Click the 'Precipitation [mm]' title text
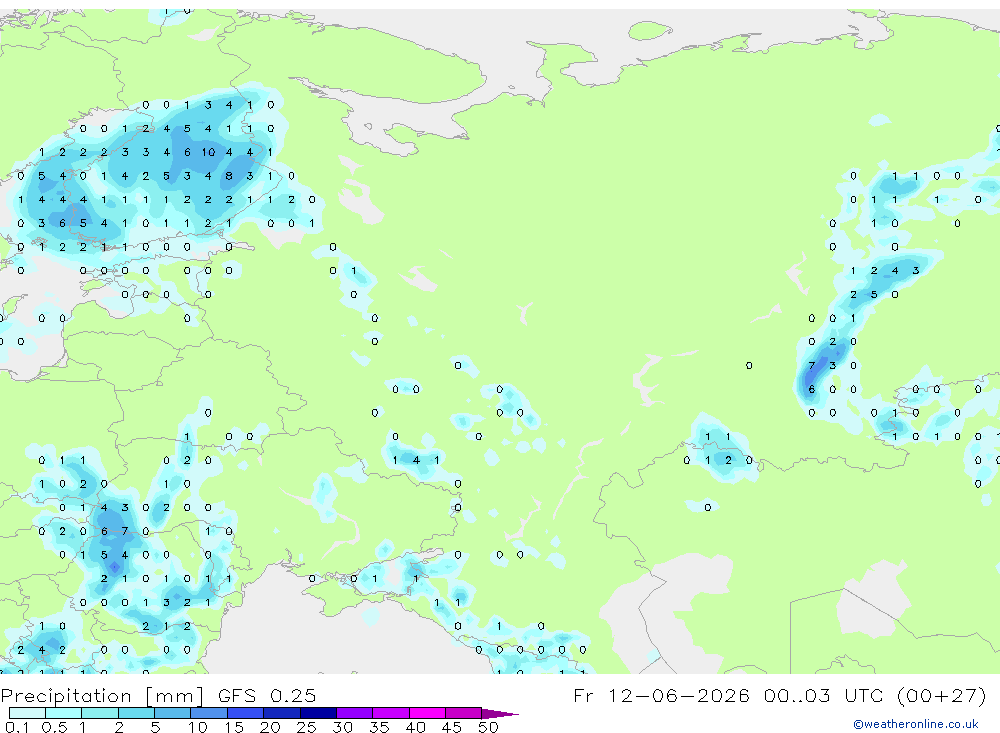This screenshot has width=1000, height=733. (x=103, y=695)
